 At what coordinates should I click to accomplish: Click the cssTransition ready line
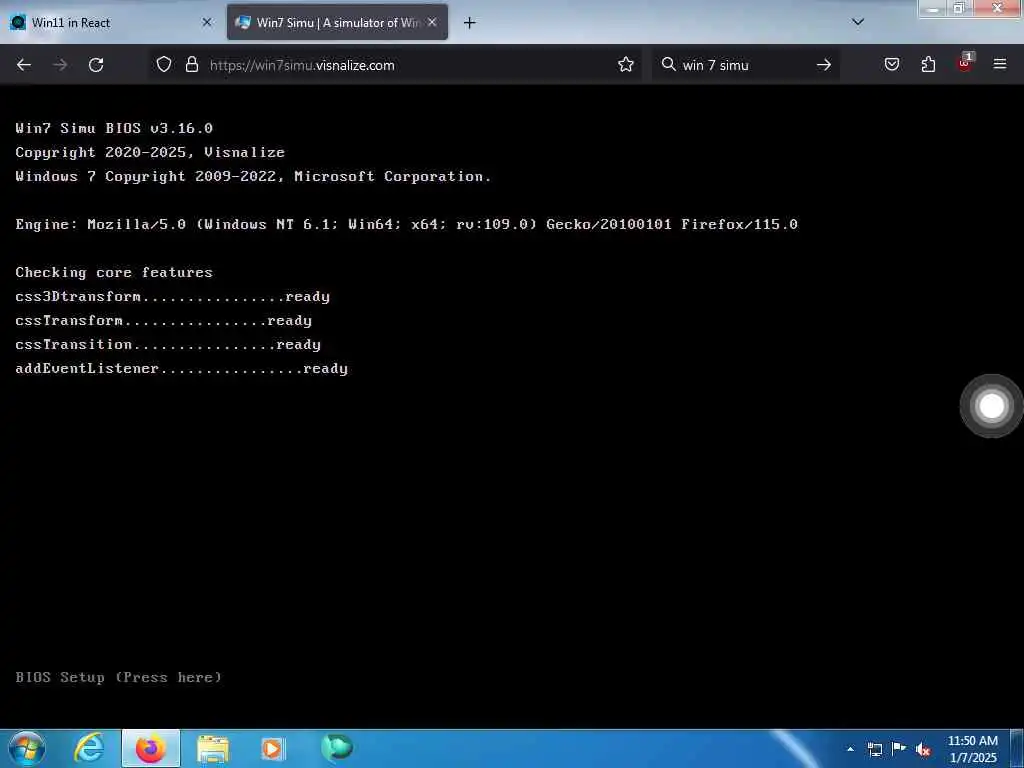(168, 344)
